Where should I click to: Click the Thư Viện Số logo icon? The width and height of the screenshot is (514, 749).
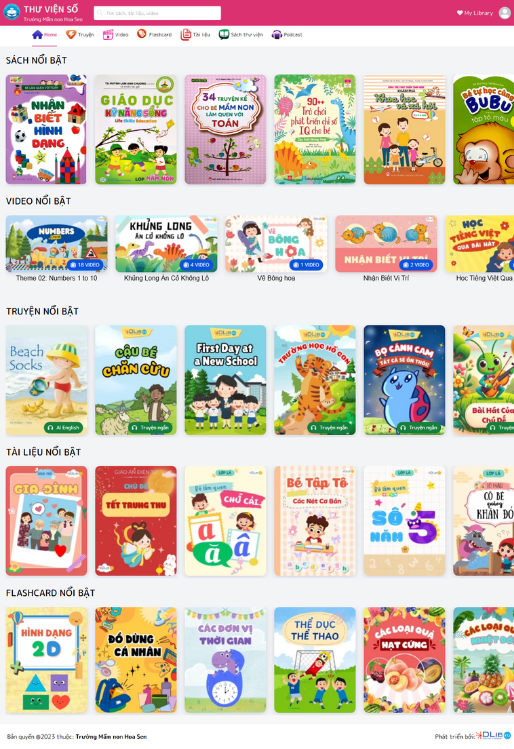click(x=11, y=12)
